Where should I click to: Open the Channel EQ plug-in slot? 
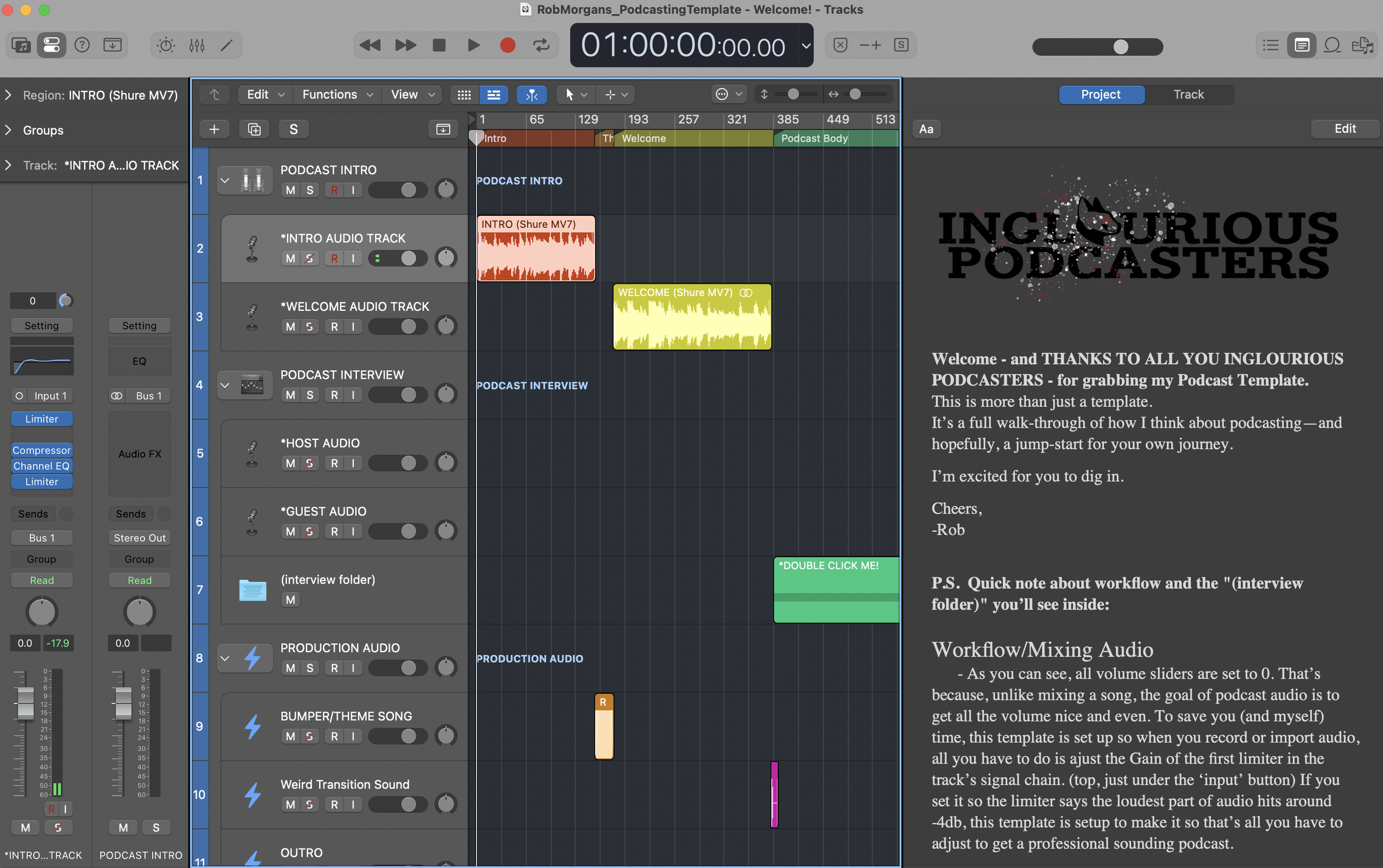(x=41, y=466)
